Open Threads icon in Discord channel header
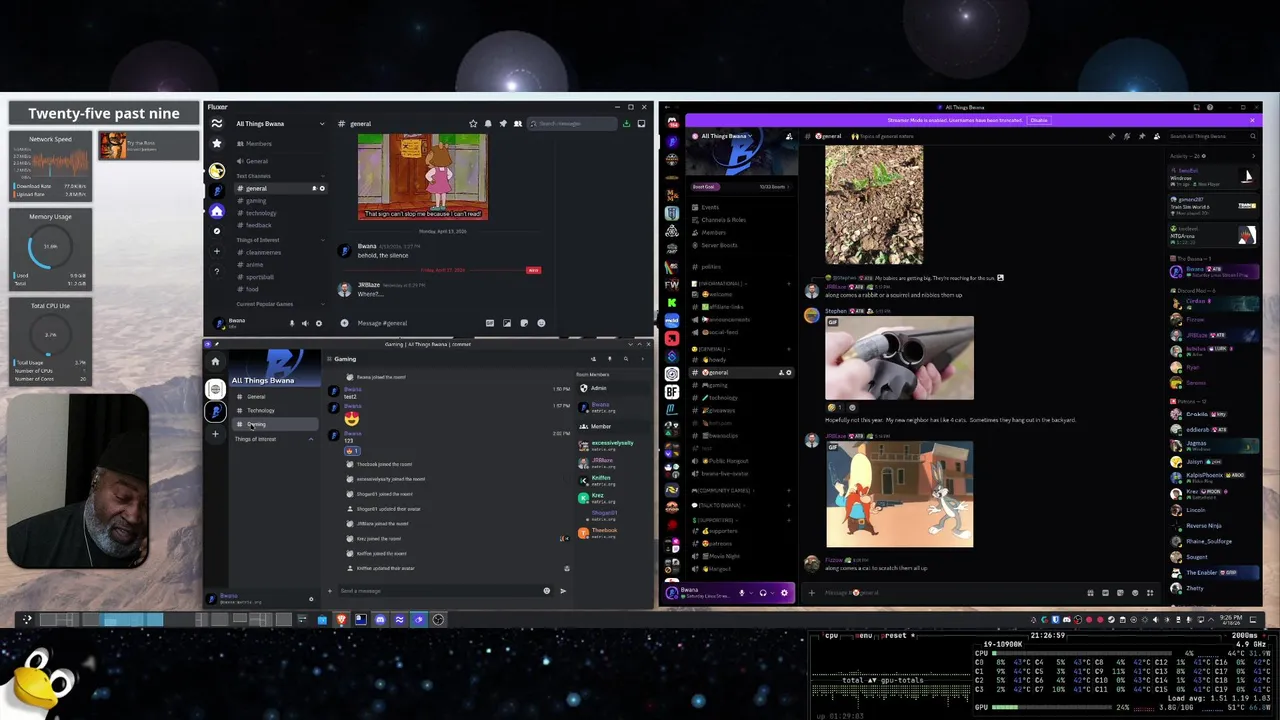Screen dimensions: 1280x720 (1112, 136)
